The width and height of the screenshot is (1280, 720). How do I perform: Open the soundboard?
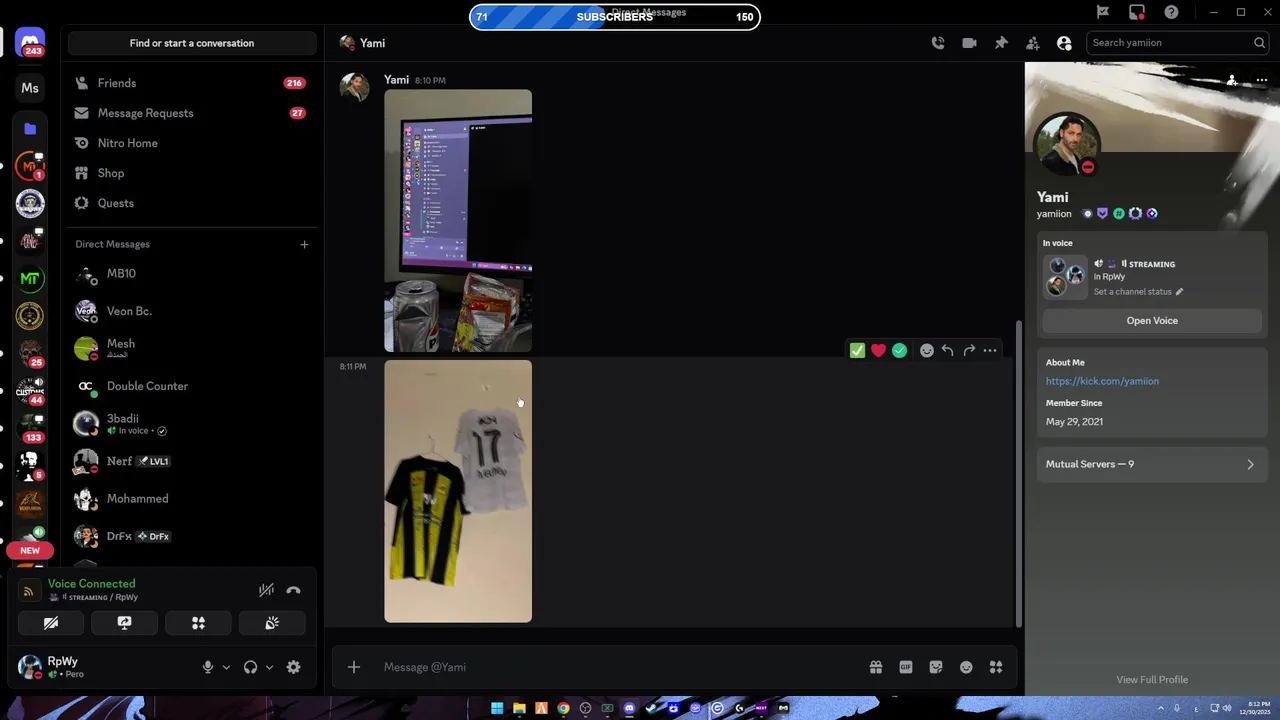272,623
